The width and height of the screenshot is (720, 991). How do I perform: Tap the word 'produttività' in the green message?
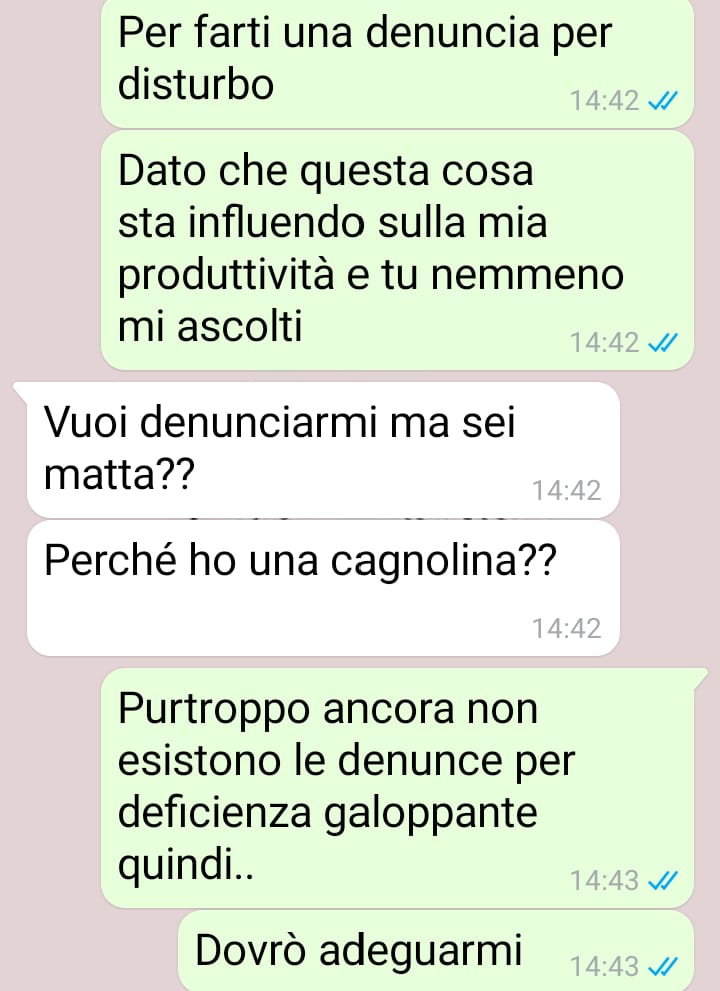click(x=226, y=277)
